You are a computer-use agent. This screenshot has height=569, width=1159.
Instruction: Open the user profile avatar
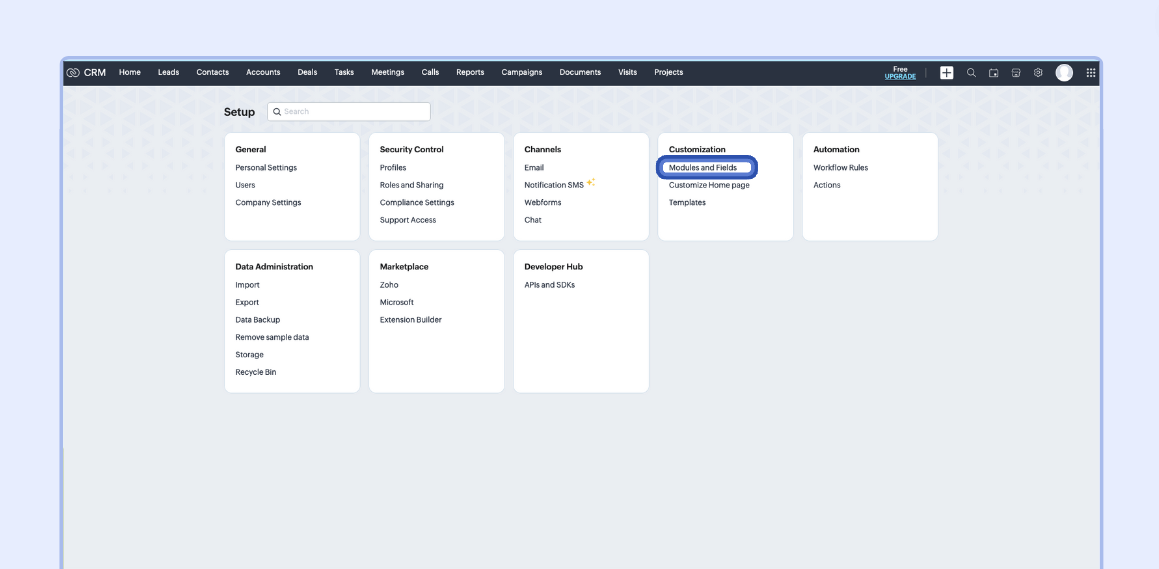coord(1064,73)
